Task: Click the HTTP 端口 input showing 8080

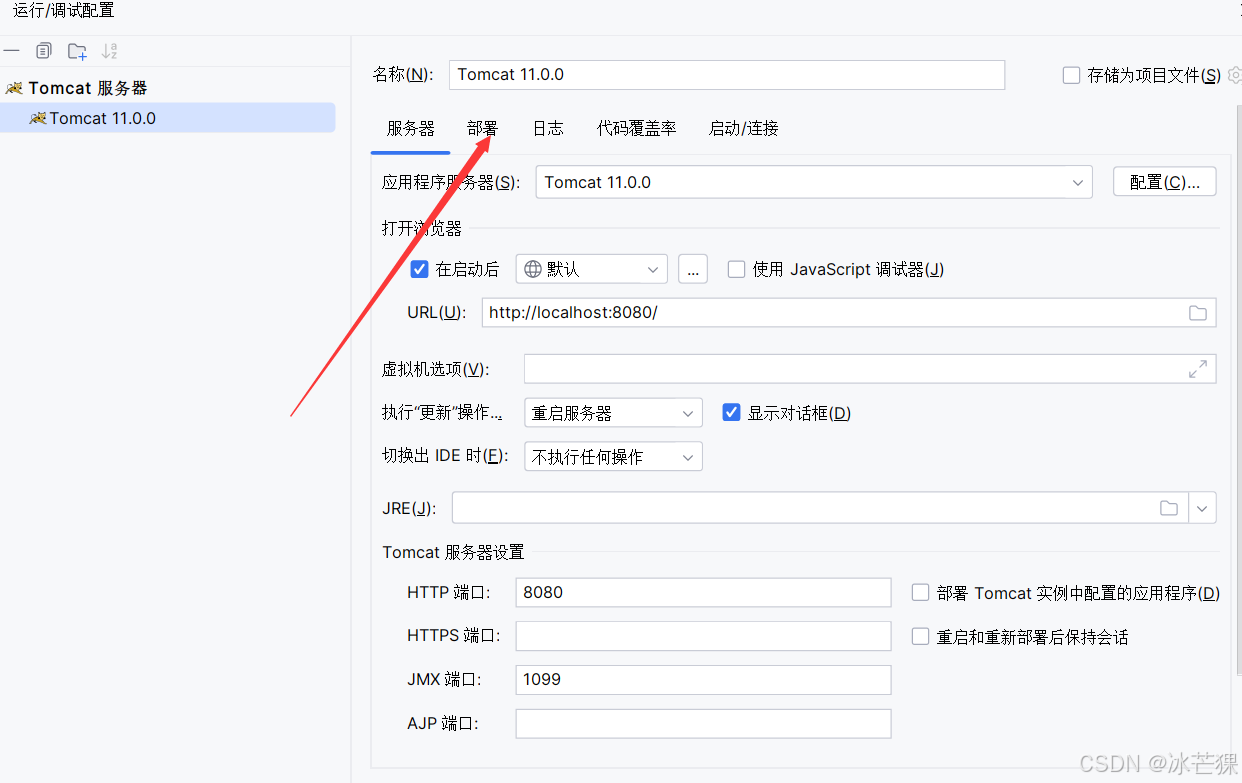Action: tap(702, 592)
